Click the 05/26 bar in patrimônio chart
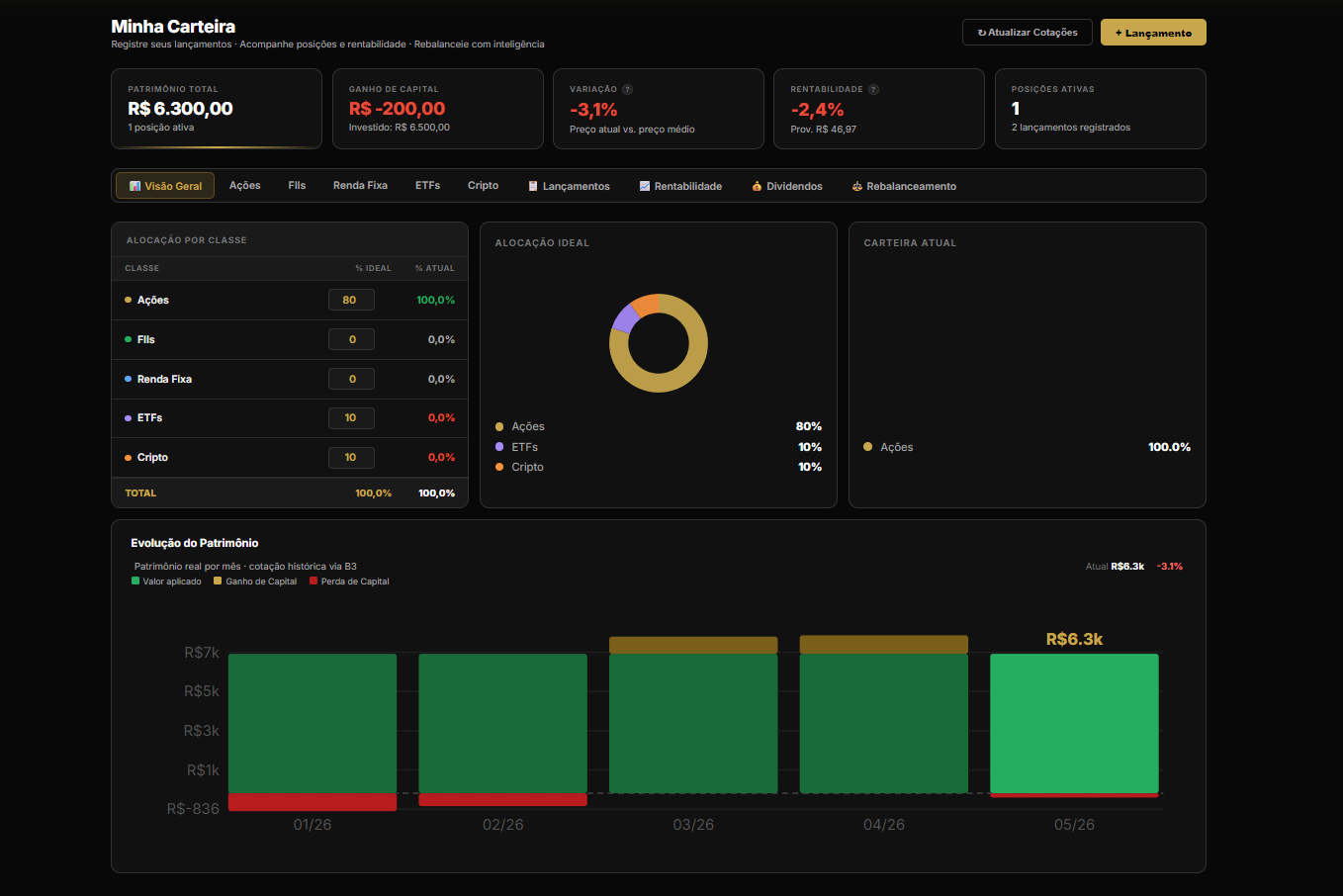This screenshot has height=896, width=1343. point(1074,723)
